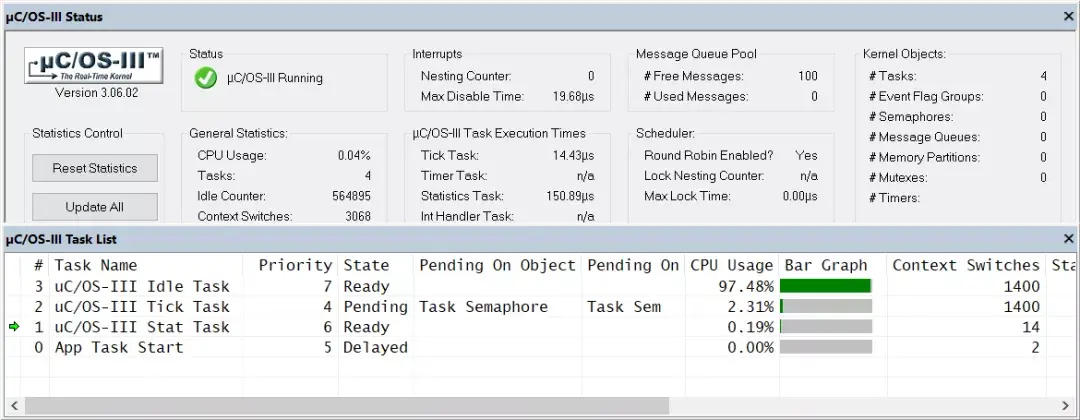Viewport: 1080px width, 420px height.
Task: Close the µC/OS-III Status panel
Action: tap(1068, 17)
